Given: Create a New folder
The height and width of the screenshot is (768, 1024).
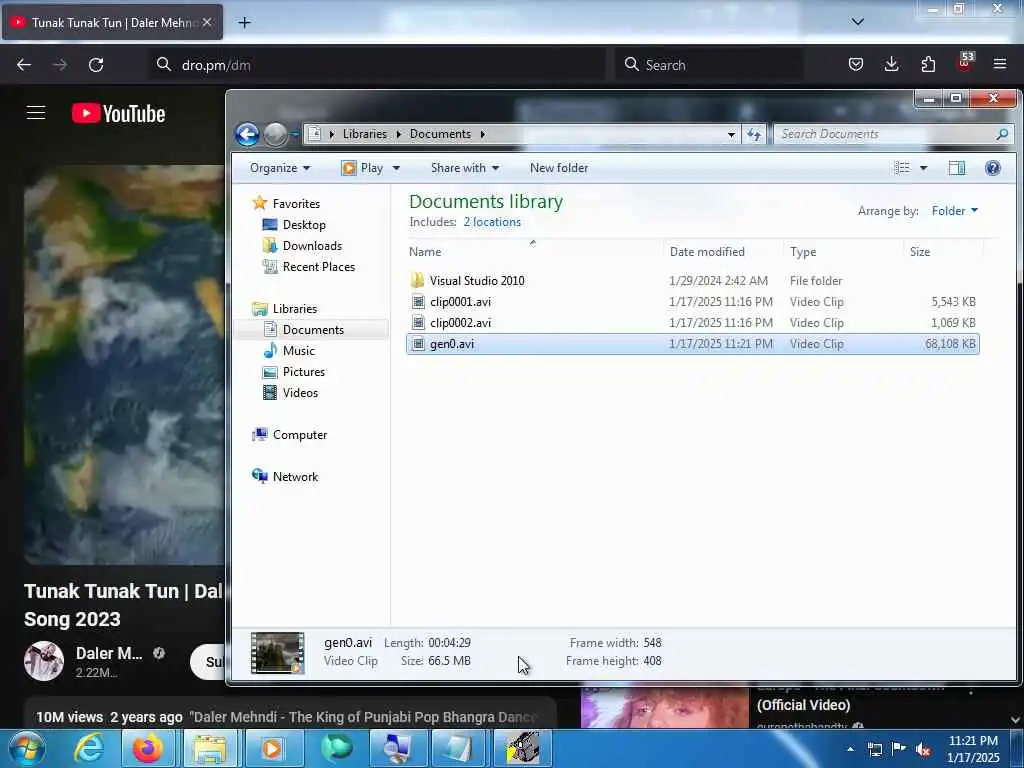Looking at the screenshot, I should point(559,168).
